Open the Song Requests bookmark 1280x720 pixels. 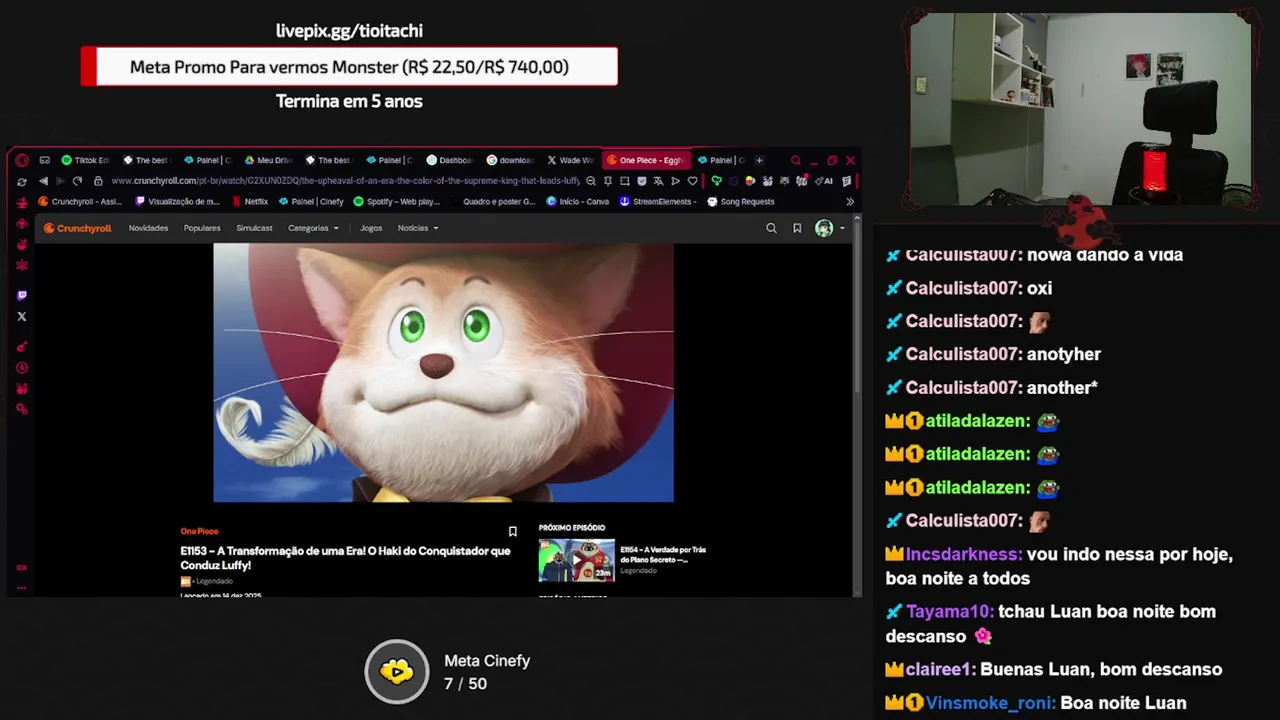click(x=741, y=201)
